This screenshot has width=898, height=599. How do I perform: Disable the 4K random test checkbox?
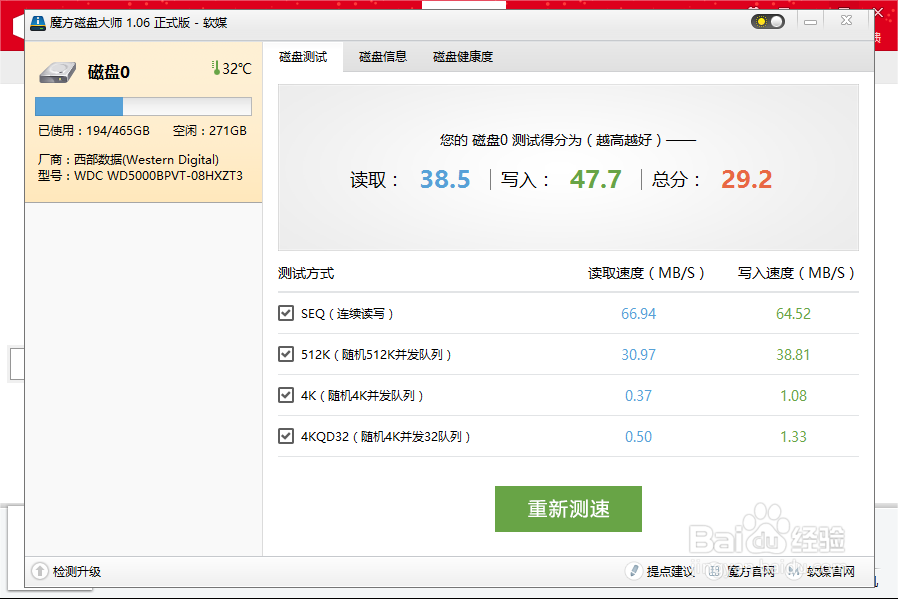click(285, 395)
